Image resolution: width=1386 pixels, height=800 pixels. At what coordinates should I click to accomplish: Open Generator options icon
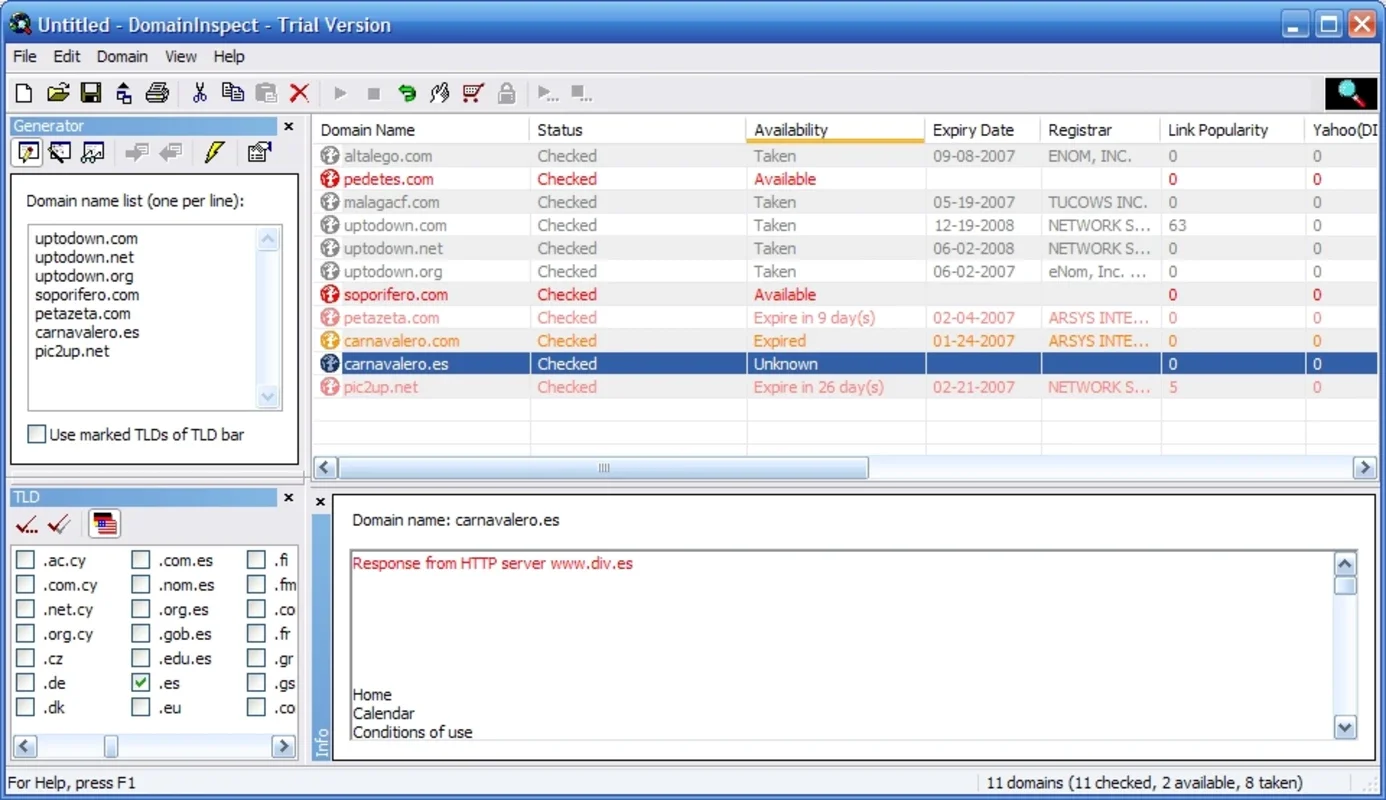pyautogui.click(x=259, y=152)
